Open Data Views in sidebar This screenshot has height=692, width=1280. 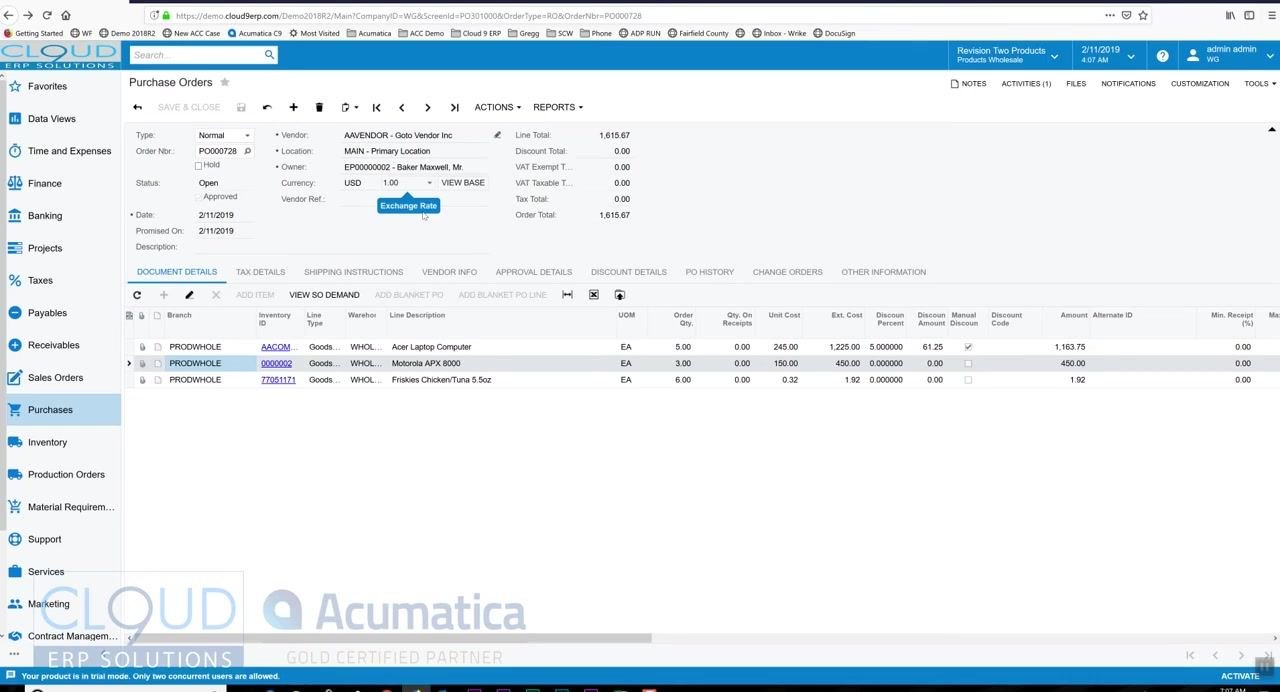[51, 118]
